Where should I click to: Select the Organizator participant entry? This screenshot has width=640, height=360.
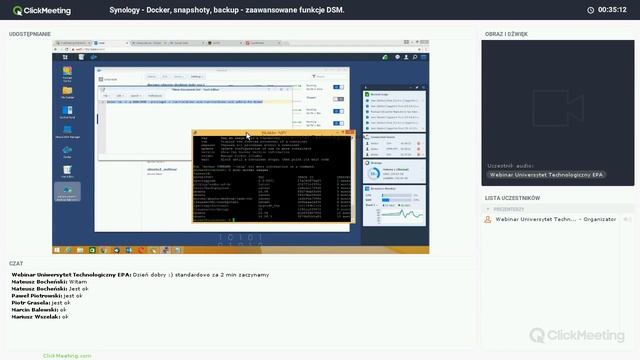point(556,220)
